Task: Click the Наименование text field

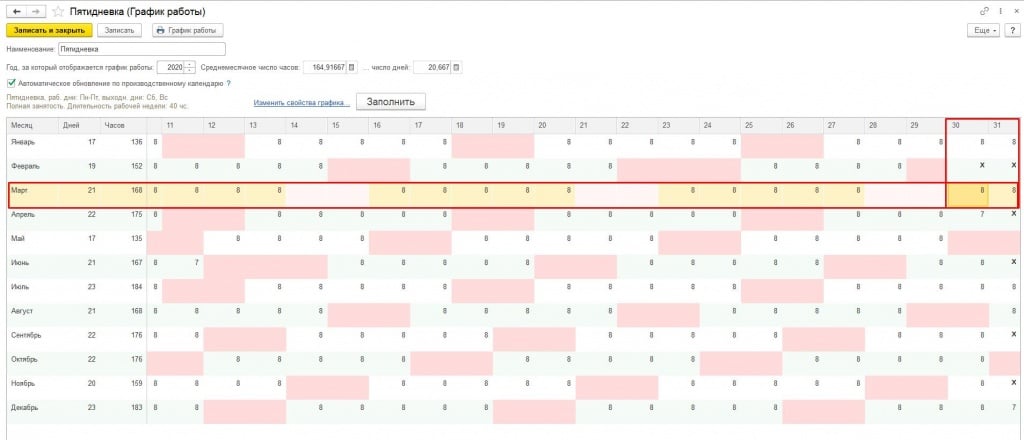Action: [140, 48]
